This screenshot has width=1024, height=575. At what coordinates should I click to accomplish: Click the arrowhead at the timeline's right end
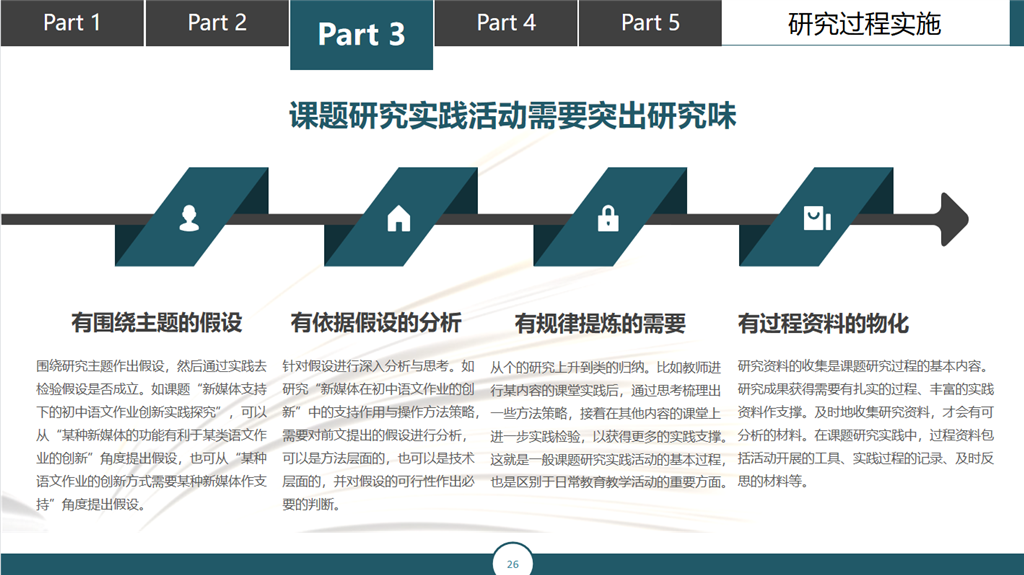(x=953, y=219)
